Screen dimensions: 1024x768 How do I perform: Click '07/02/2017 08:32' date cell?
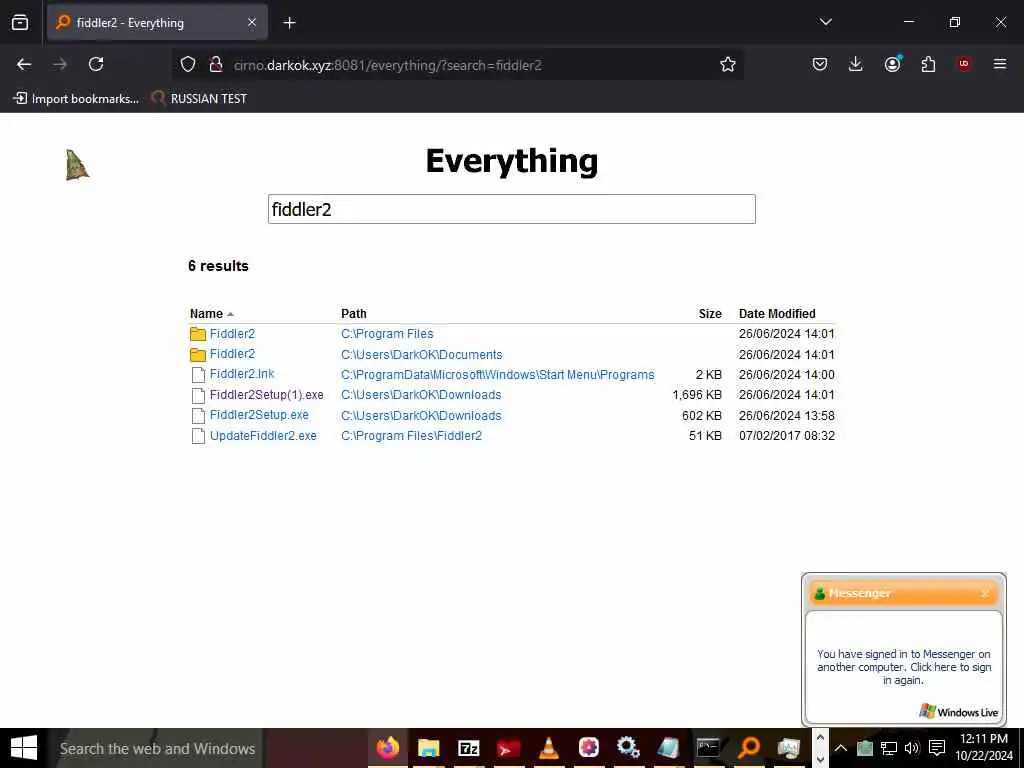pyautogui.click(x=787, y=436)
